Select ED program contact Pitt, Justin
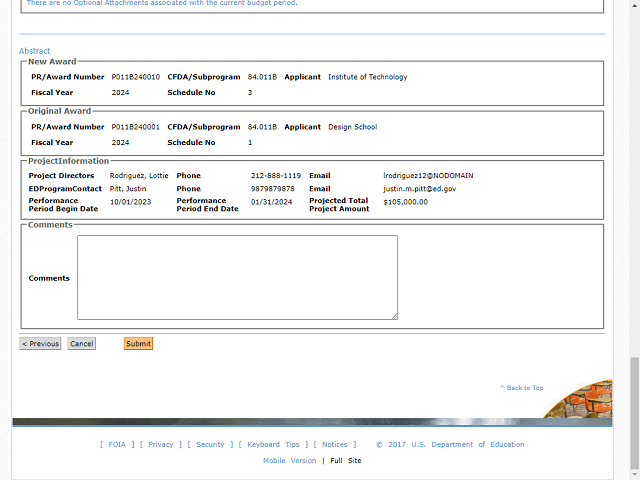 pos(128,189)
